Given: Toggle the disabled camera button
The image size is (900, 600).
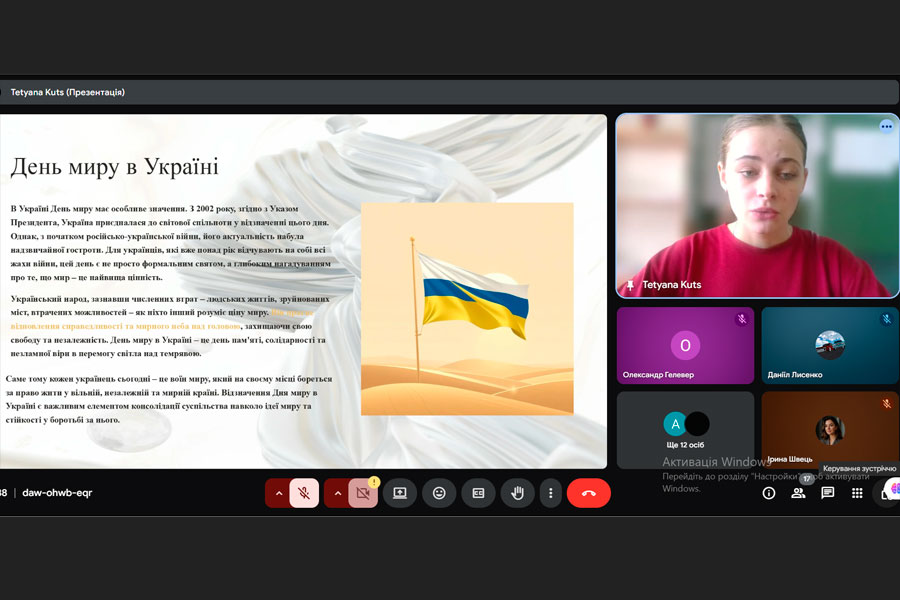Looking at the screenshot, I should tap(363, 493).
